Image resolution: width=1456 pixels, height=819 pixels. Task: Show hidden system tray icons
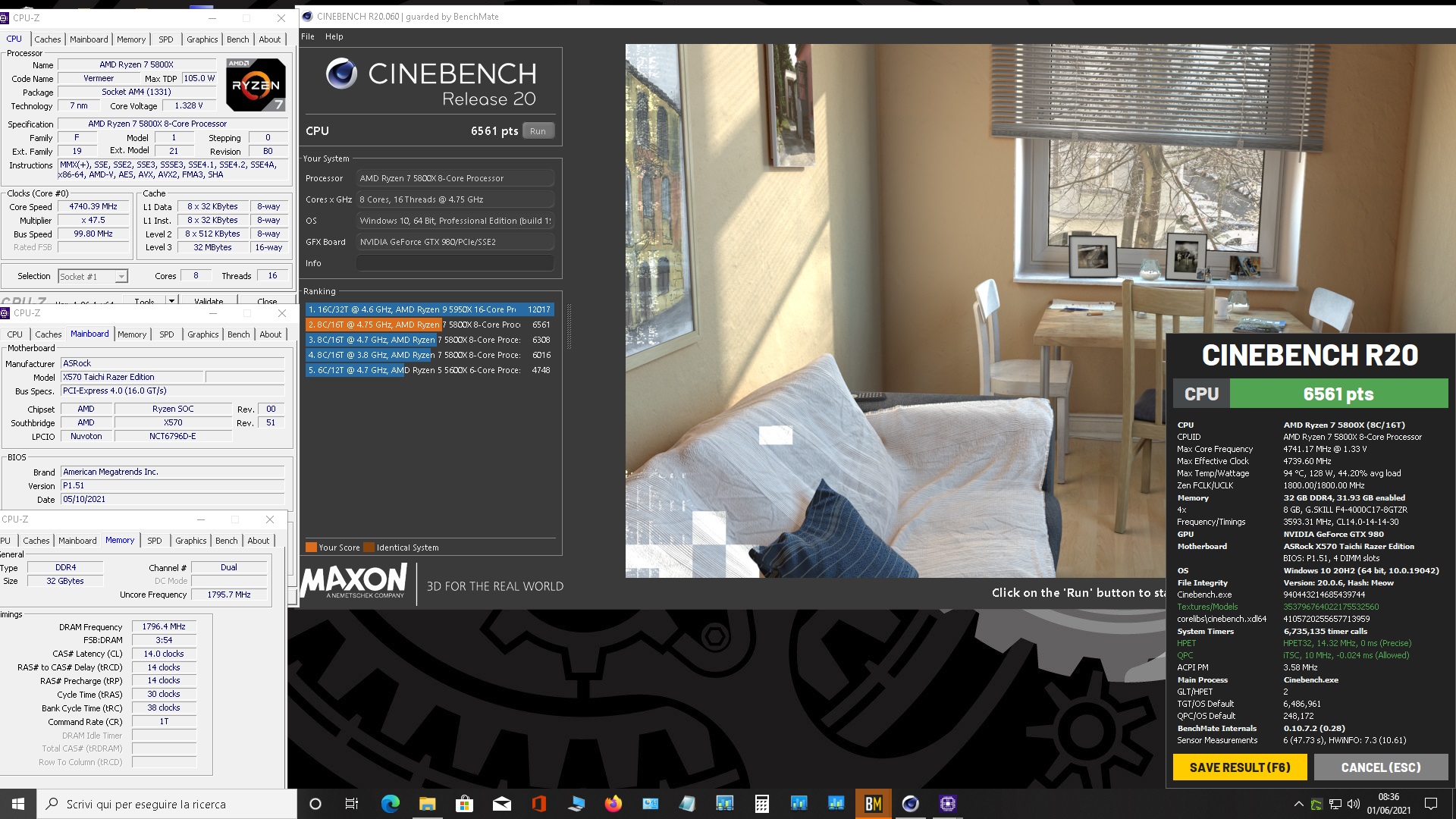(x=1298, y=804)
